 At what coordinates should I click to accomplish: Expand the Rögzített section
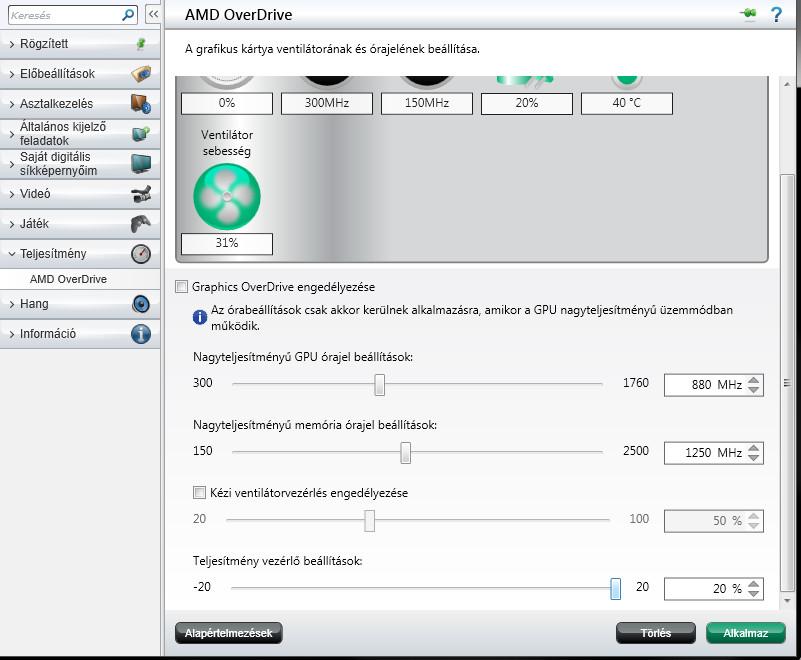click(12, 44)
